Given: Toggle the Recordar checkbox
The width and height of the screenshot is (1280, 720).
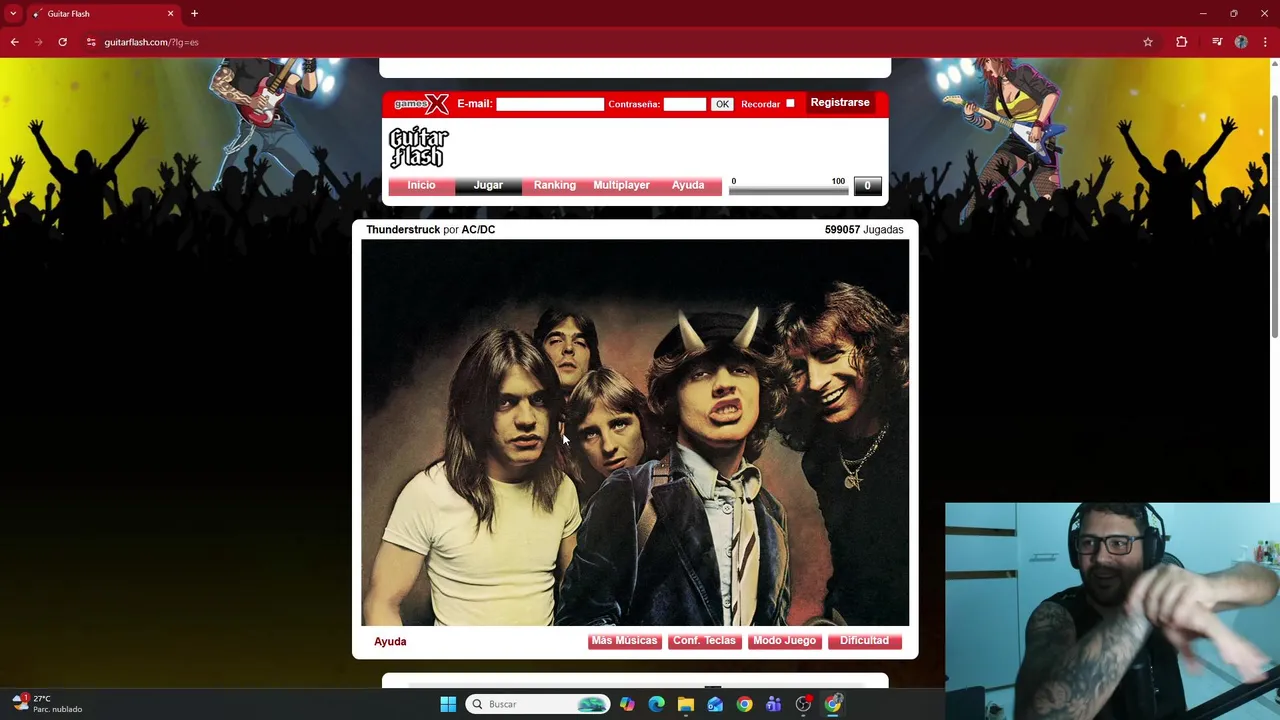Looking at the screenshot, I should [x=790, y=103].
